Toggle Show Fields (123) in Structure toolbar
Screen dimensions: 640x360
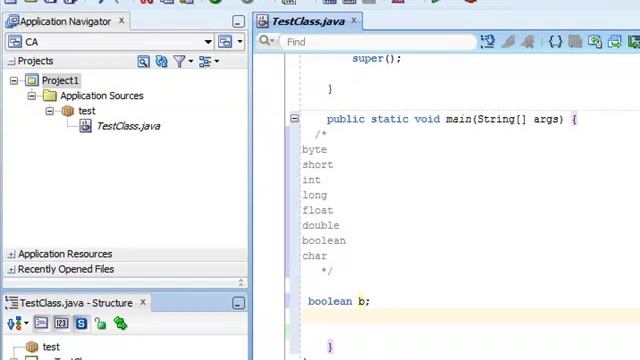point(61,323)
